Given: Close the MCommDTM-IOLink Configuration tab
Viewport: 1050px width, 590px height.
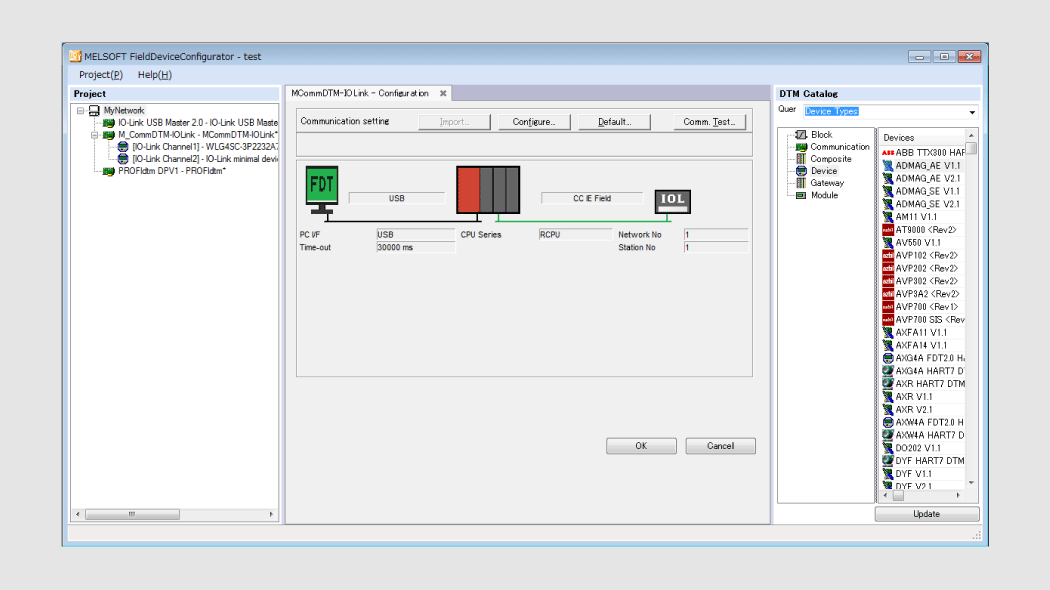Looking at the screenshot, I should click(443, 93).
